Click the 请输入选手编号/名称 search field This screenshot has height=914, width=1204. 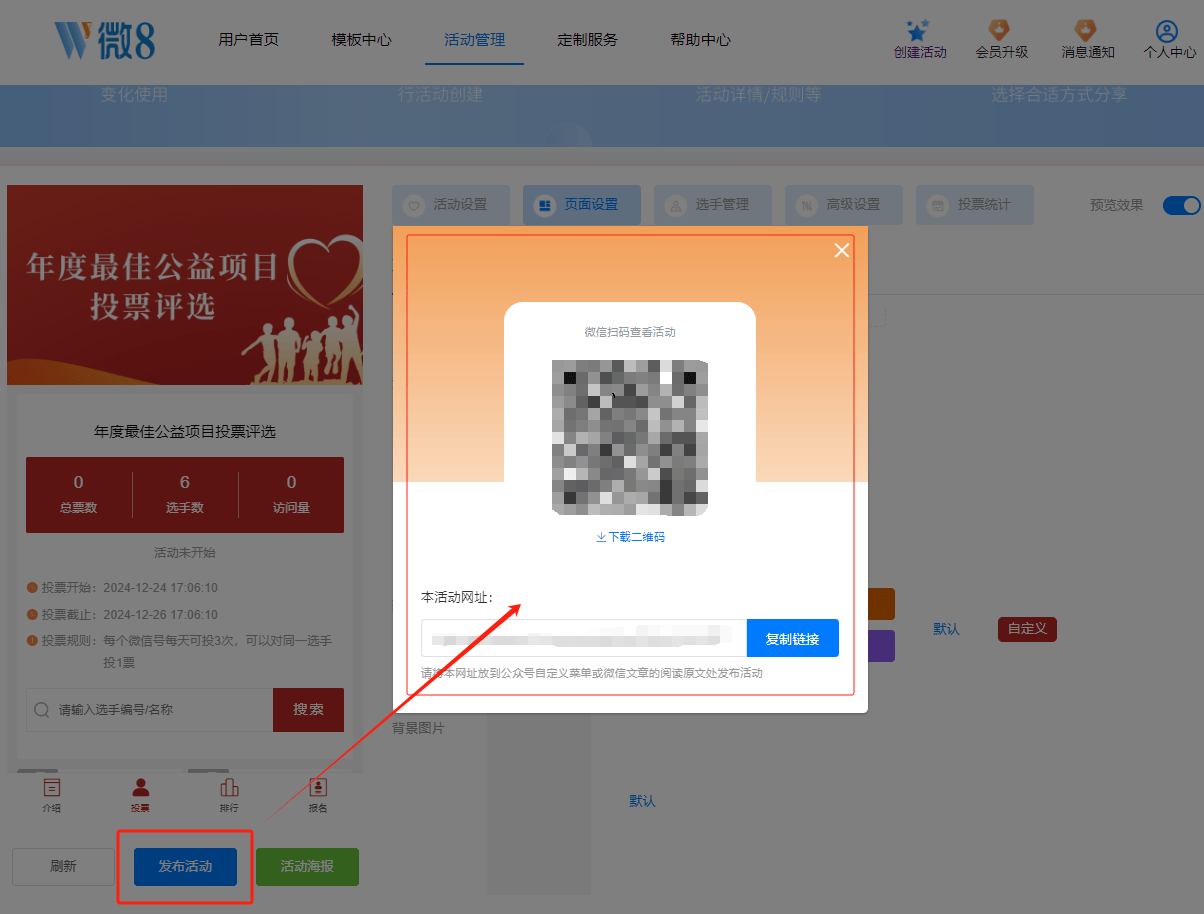point(160,710)
